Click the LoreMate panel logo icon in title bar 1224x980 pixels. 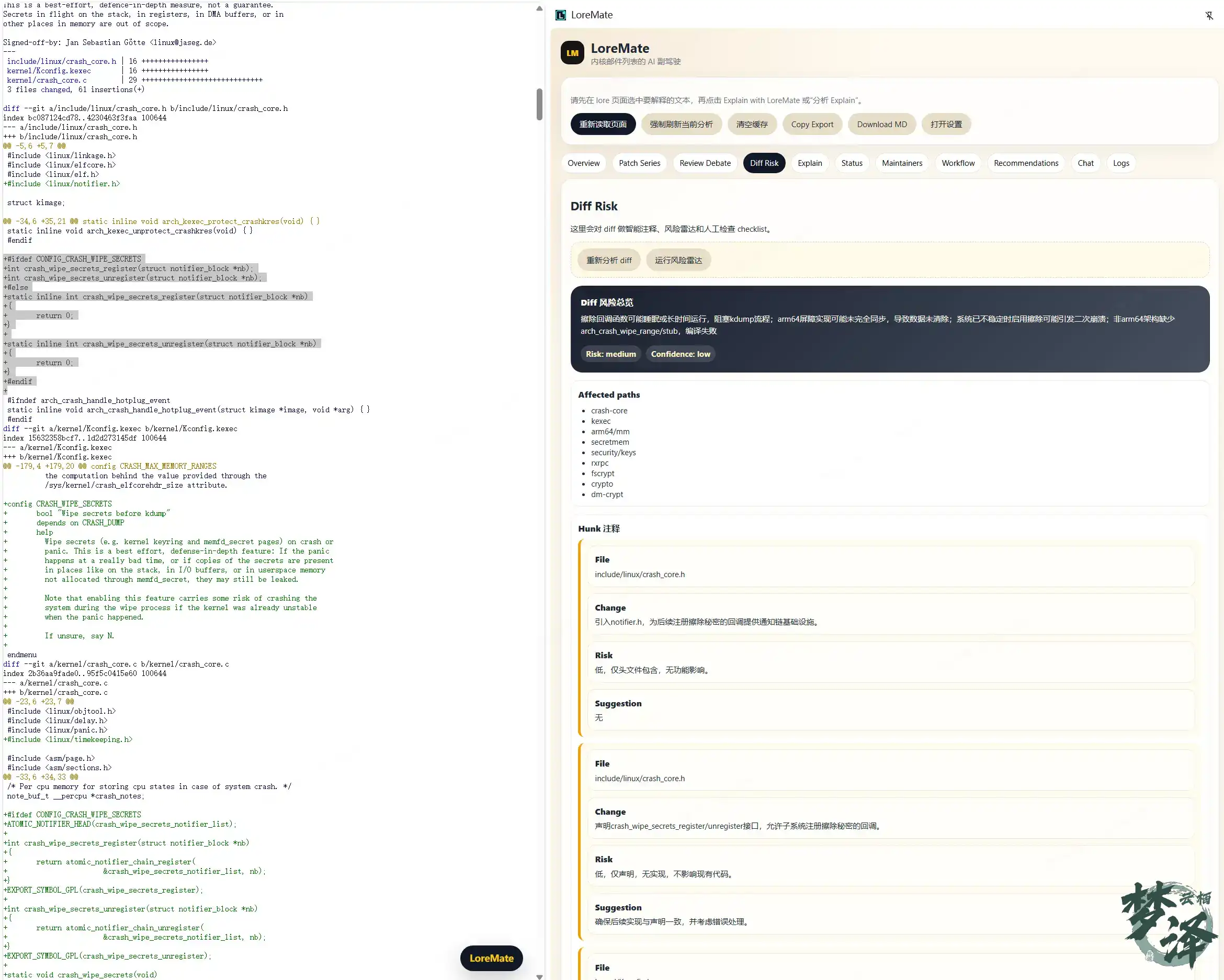pos(560,15)
